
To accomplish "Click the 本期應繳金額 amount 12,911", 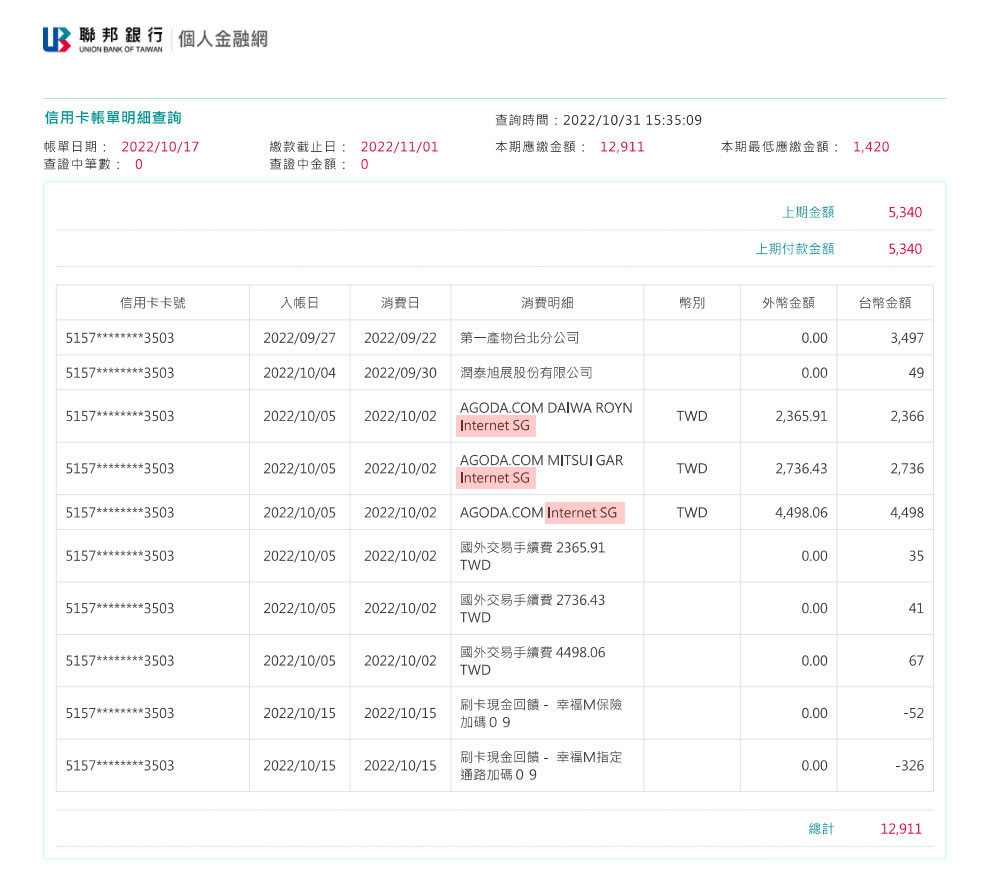I will [x=622, y=145].
